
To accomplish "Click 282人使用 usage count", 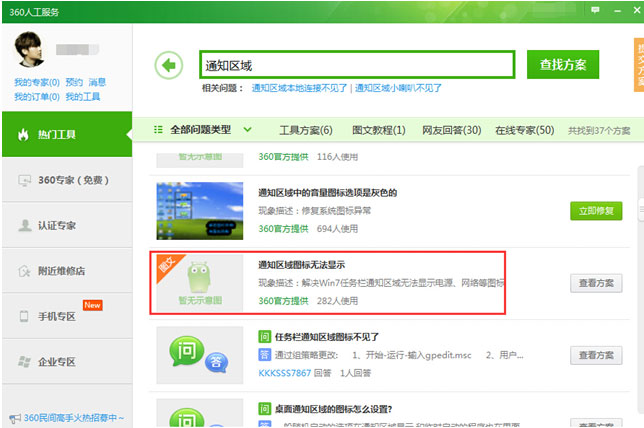I will coord(337,301).
